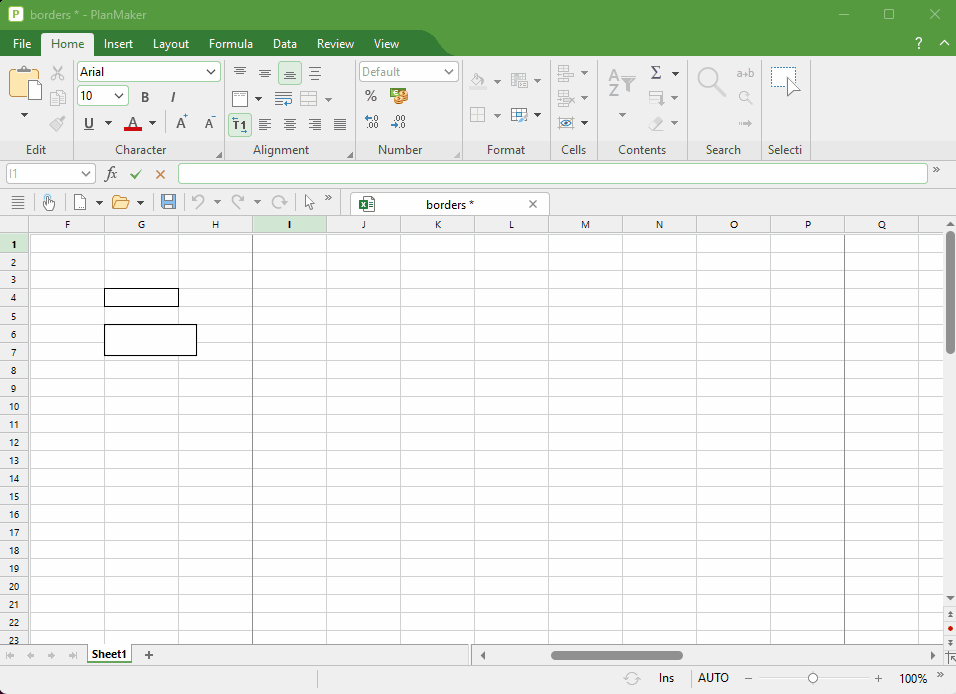956x694 pixels.
Task: Expand the Default number format dropdown
Action: point(449,72)
